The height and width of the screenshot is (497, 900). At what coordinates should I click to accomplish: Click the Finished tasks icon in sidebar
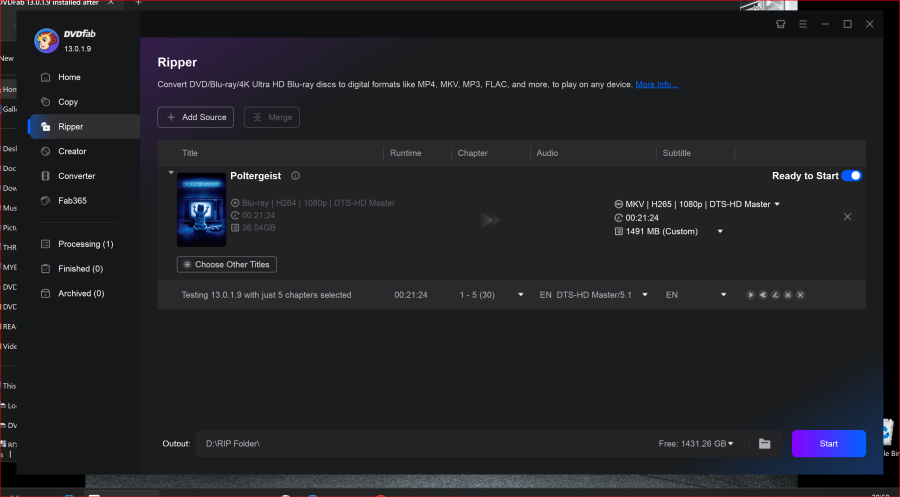pyautogui.click(x=45, y=269)
